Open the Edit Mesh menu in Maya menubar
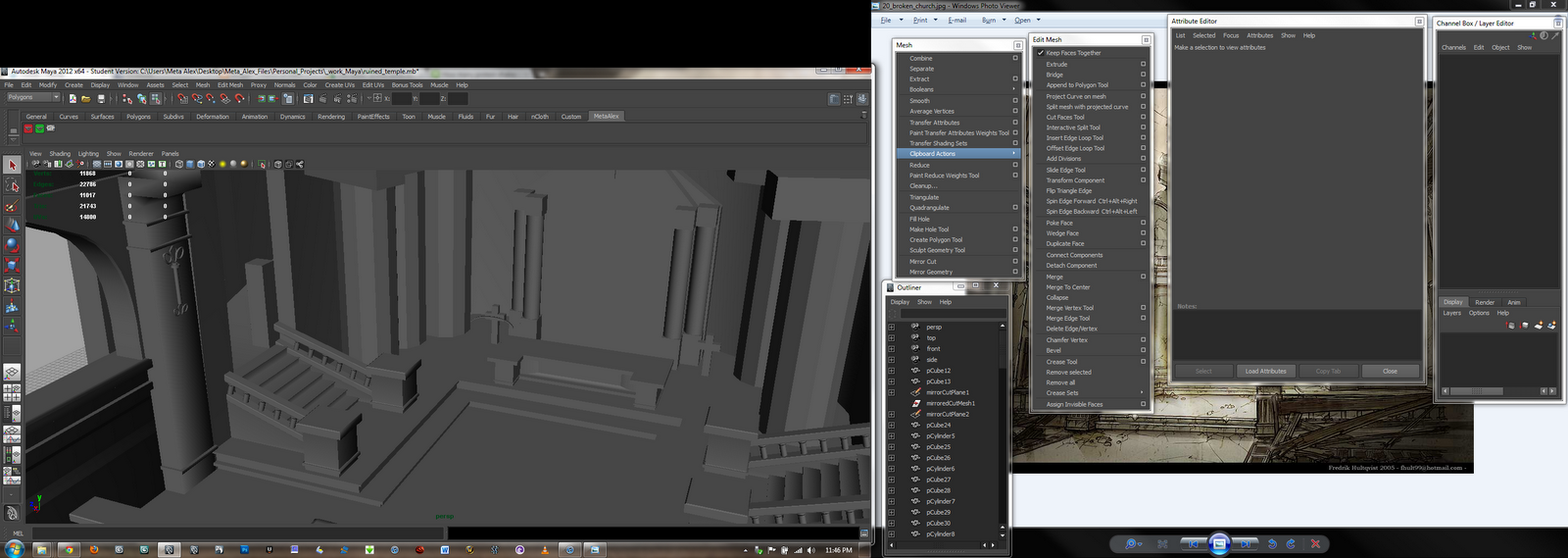1568x558 pixels. click(x=230, y=85)
